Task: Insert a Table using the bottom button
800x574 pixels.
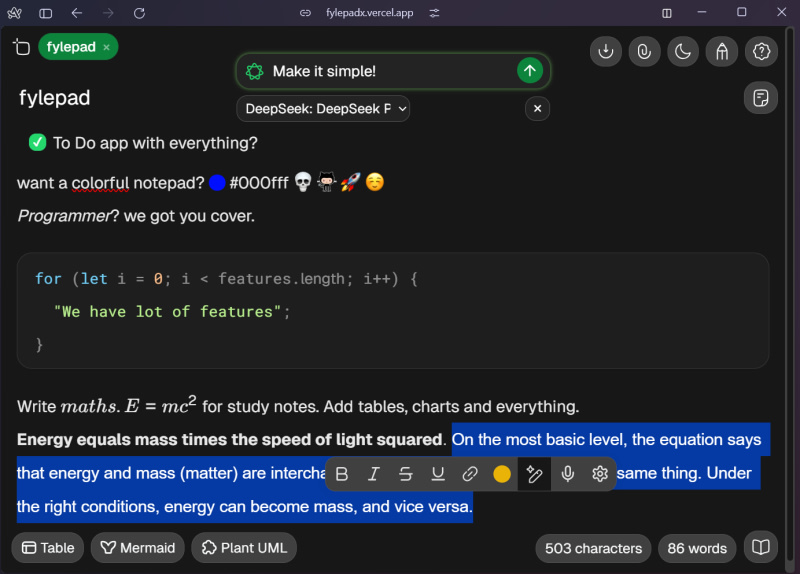Action: 48,548
